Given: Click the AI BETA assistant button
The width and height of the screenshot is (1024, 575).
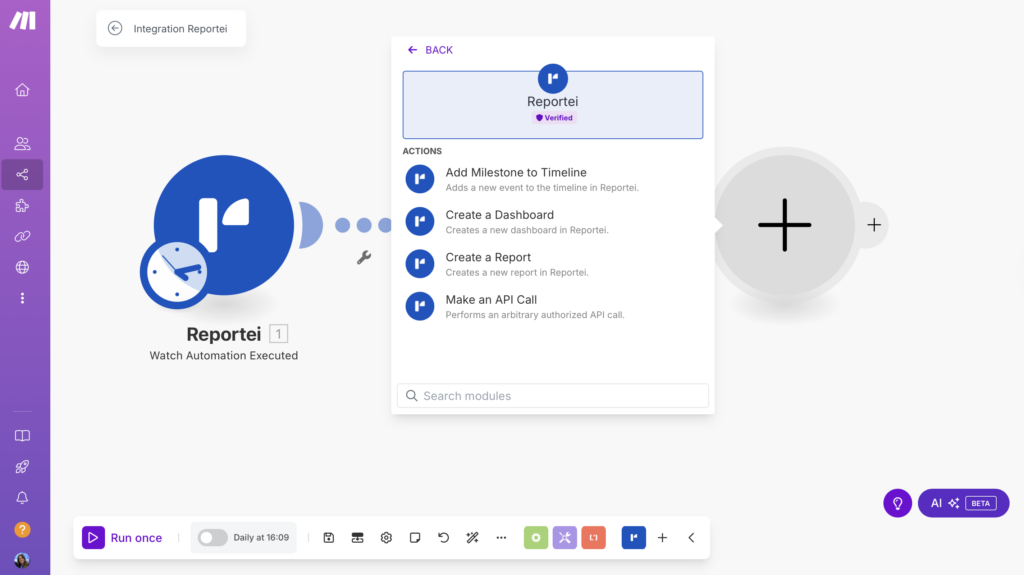Looking at the screenshot, I should click(x=963, y=503).
